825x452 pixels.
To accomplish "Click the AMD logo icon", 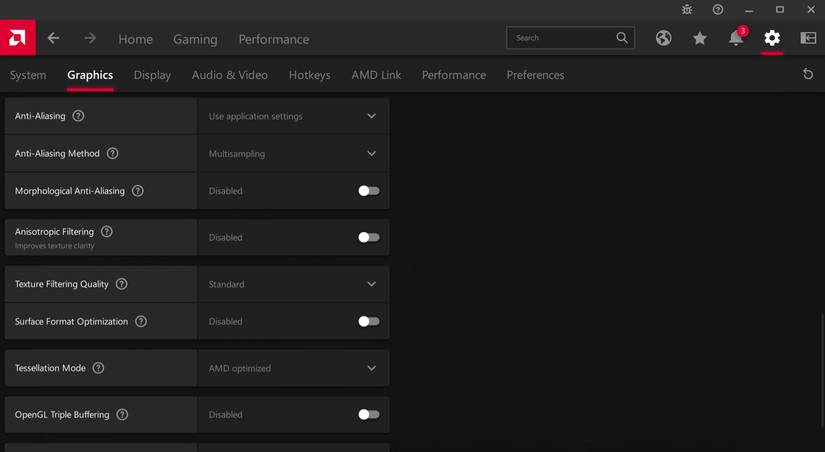I will [x=17, y=38].
